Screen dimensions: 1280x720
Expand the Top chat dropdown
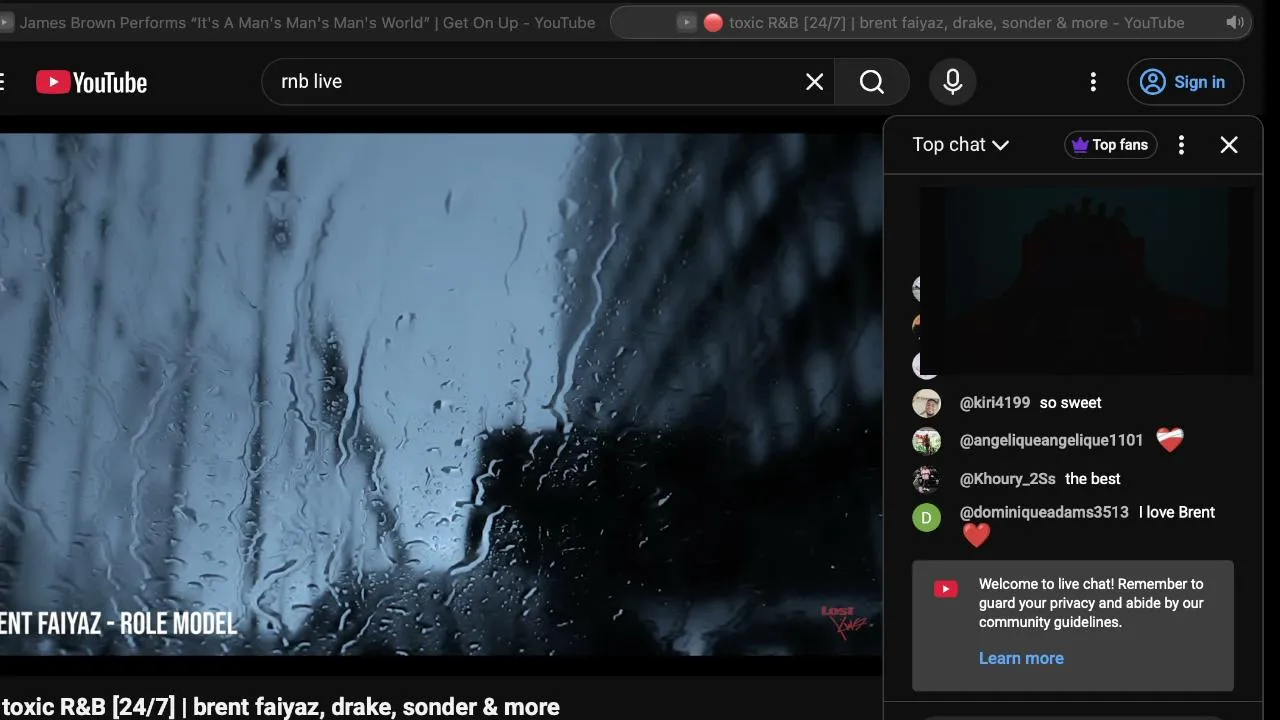961,145
